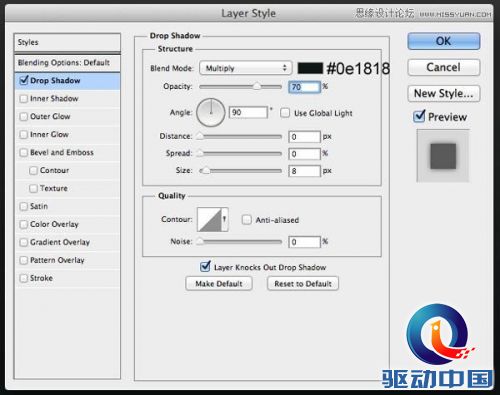This screenshot has height=395, width=500.
Task: Select the Satin style row
Action: 67,207
